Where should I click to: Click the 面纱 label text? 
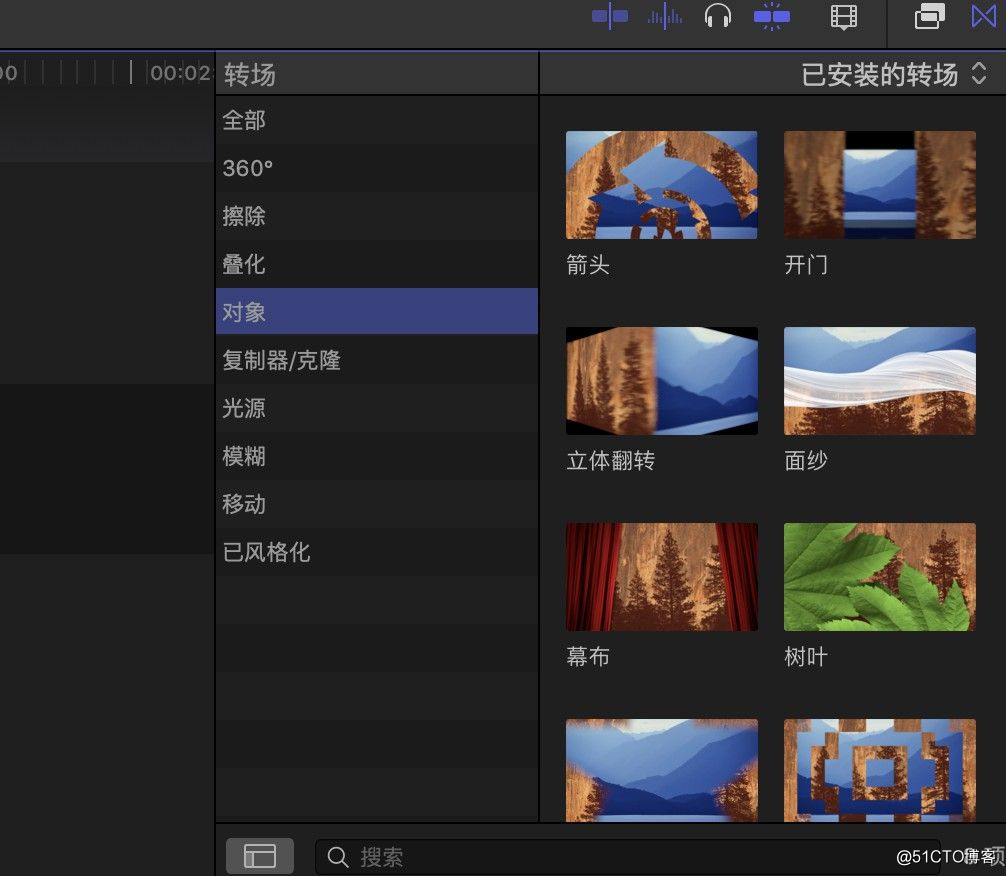[x=806, y=460]
